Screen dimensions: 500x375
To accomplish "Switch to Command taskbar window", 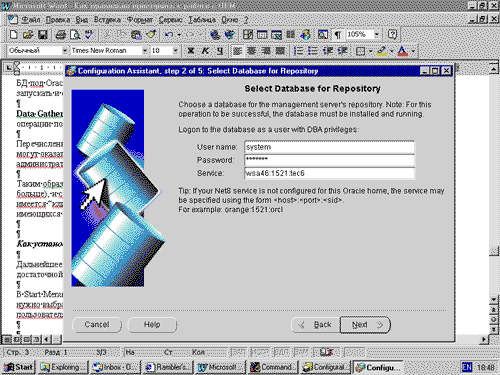I will (273, 367).
